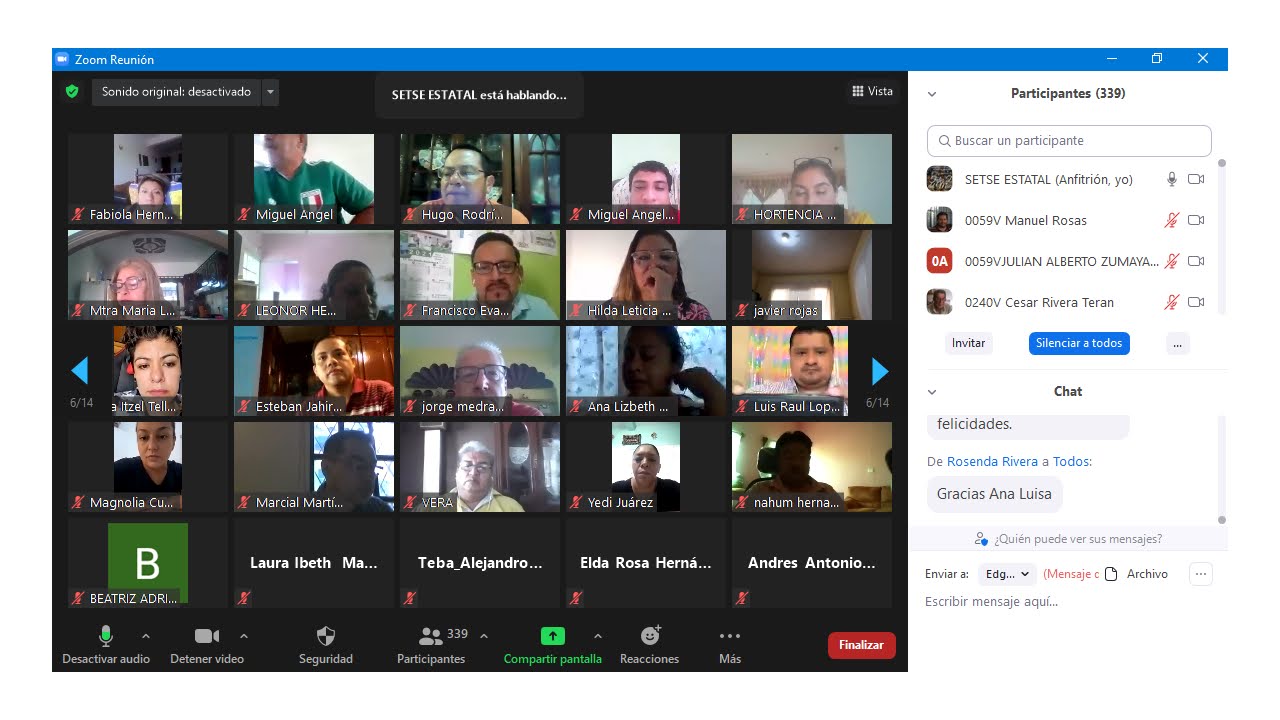Open the Reacciones emoji menu

tap(650, 645)
